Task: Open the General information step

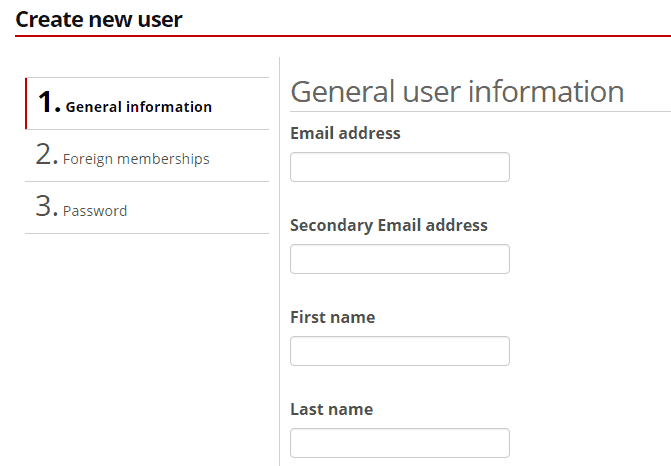Action: [x=138, y=106]
